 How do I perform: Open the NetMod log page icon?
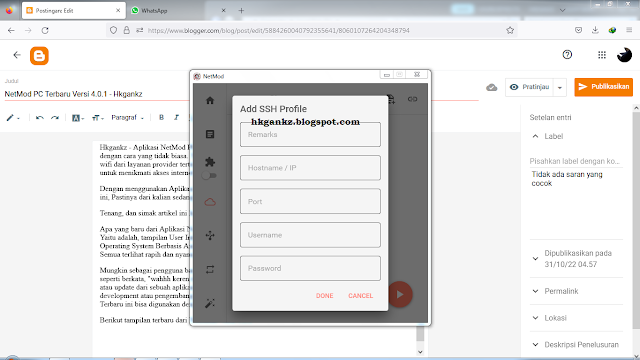tap(210, 134)
